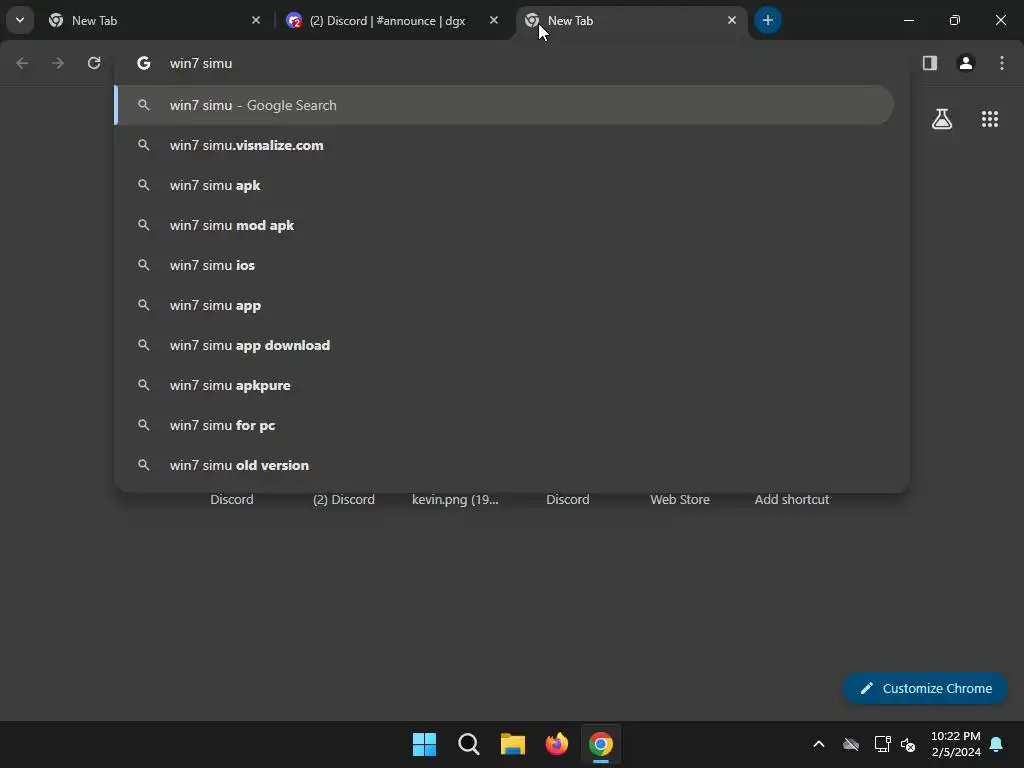Click the address bar text 'win7 simu'
The width and height of the screenshot is (1024, 768).
click(x=200, y=63)
